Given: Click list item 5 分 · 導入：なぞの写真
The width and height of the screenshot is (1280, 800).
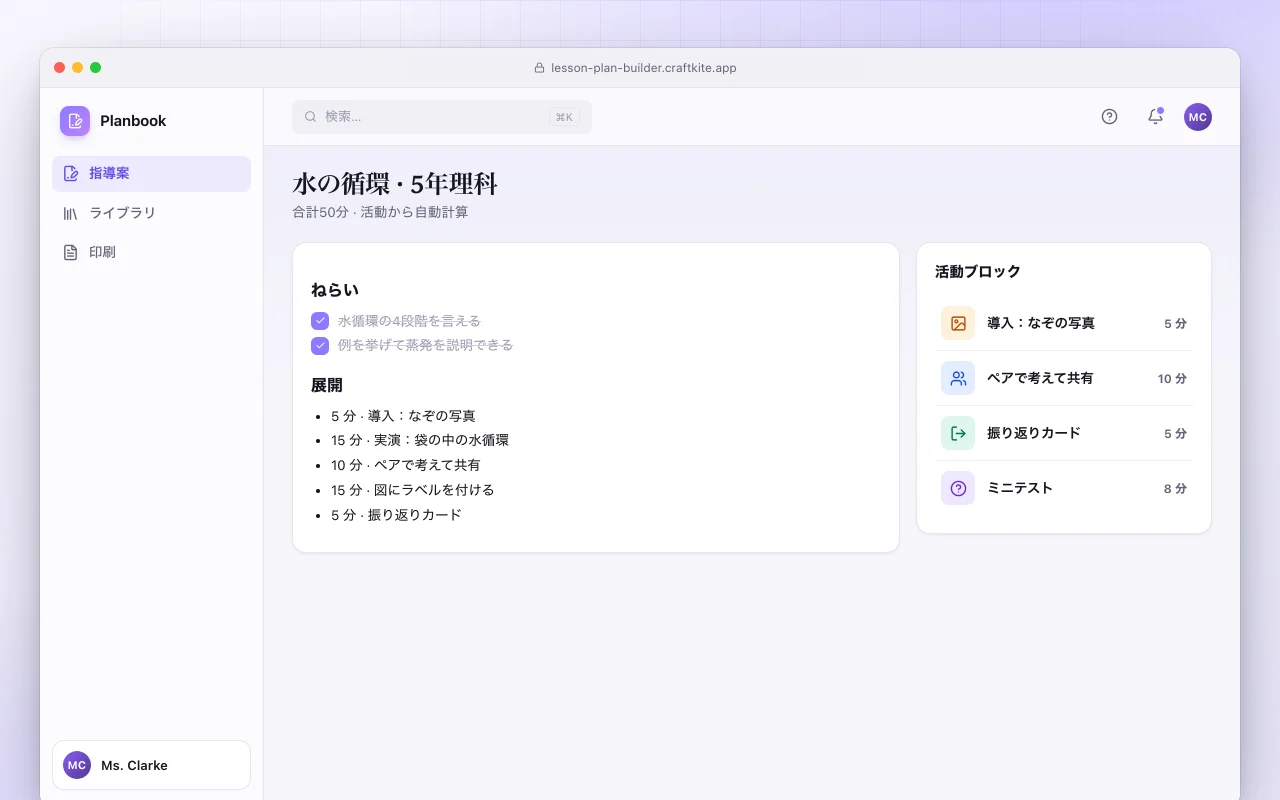Looking at the screenshot, I should pyautogui.click(x=403, y=416).
